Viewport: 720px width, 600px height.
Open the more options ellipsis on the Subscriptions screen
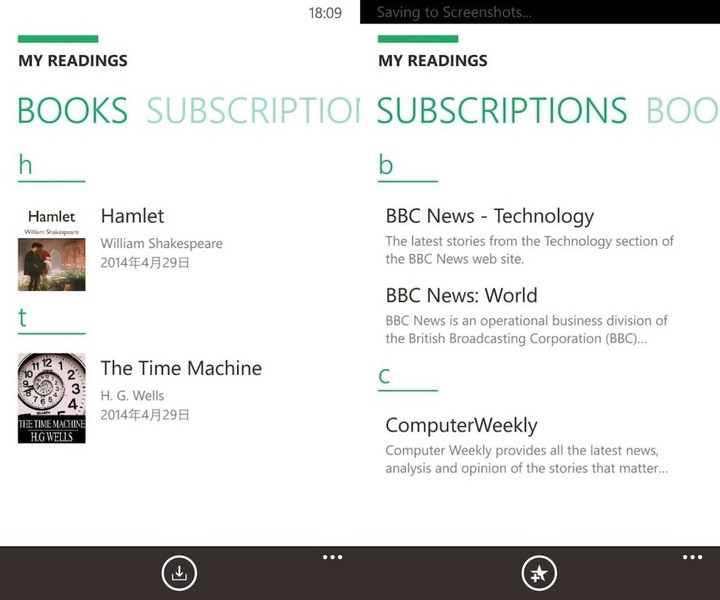pos(692,557)
